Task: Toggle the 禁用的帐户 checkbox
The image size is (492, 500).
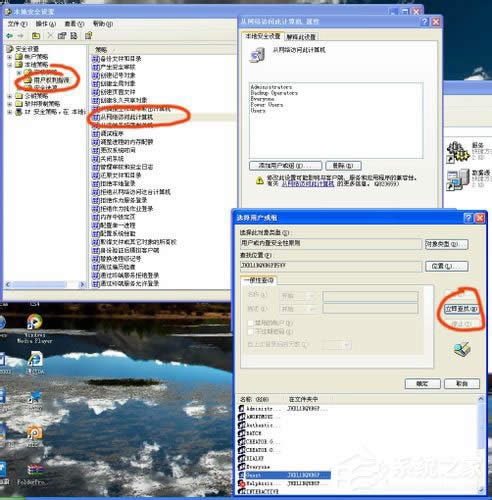Action: (x=251, y=323)
